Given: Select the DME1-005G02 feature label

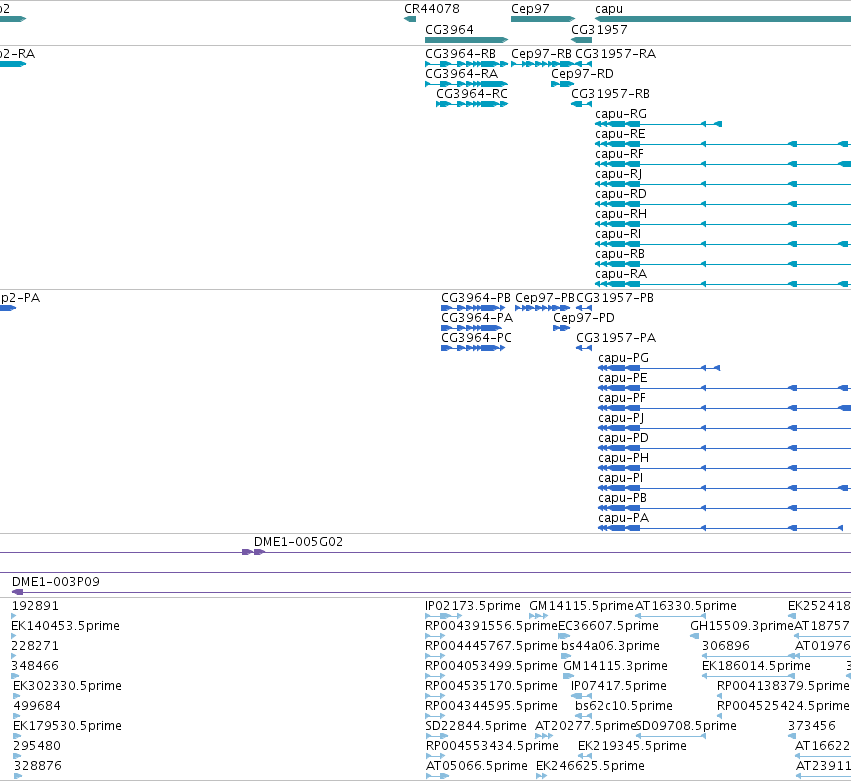Looking at the screenshot, I should [x=299, y=542].
